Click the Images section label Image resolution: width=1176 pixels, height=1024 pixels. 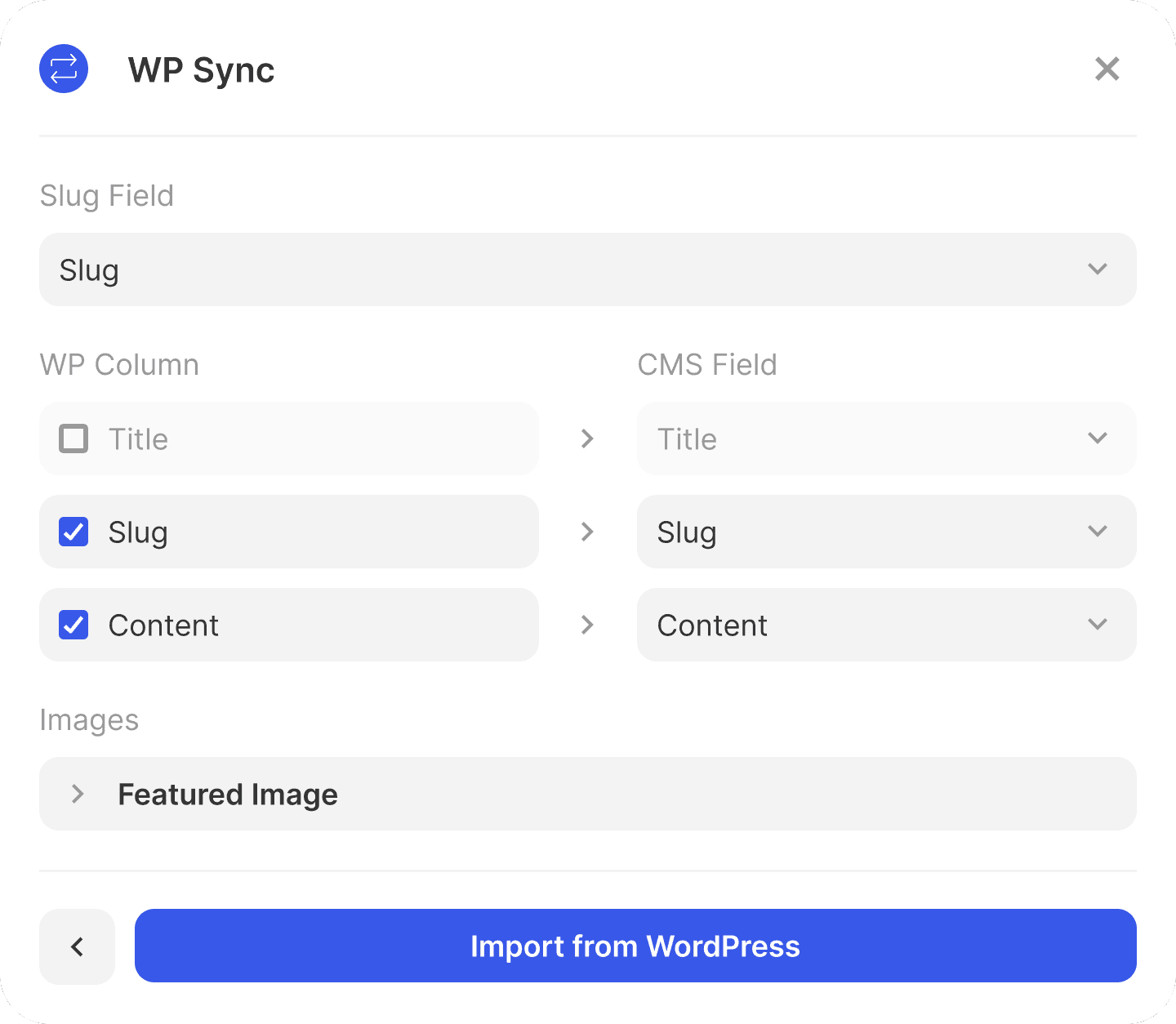pos(89,720)
